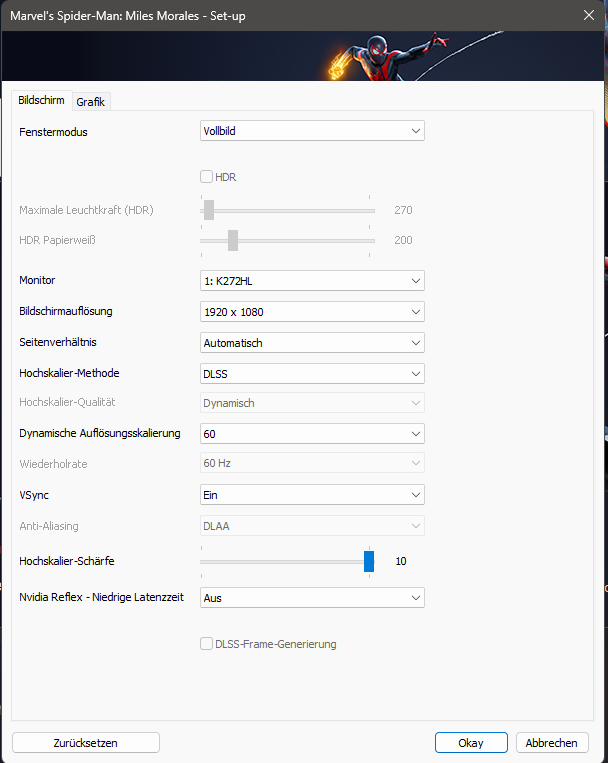Open the VSync dropdown set to Ein
Image resolution: width=608 pixels, height=763 pixels.
(312, 495)
